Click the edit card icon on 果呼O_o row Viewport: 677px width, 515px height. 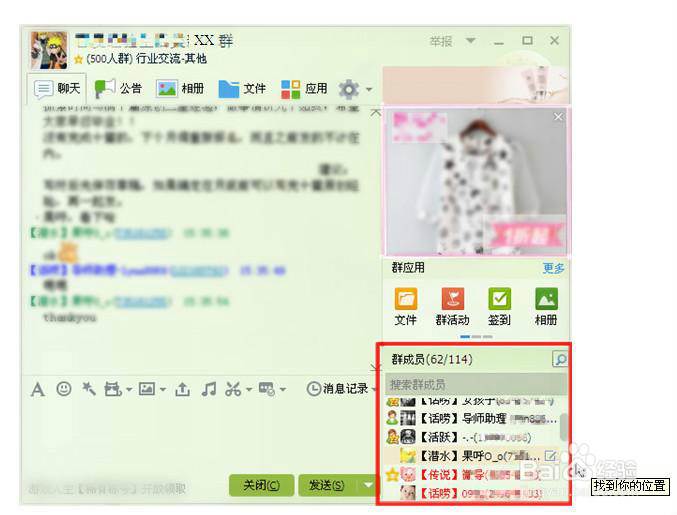[x=550, y=456]
